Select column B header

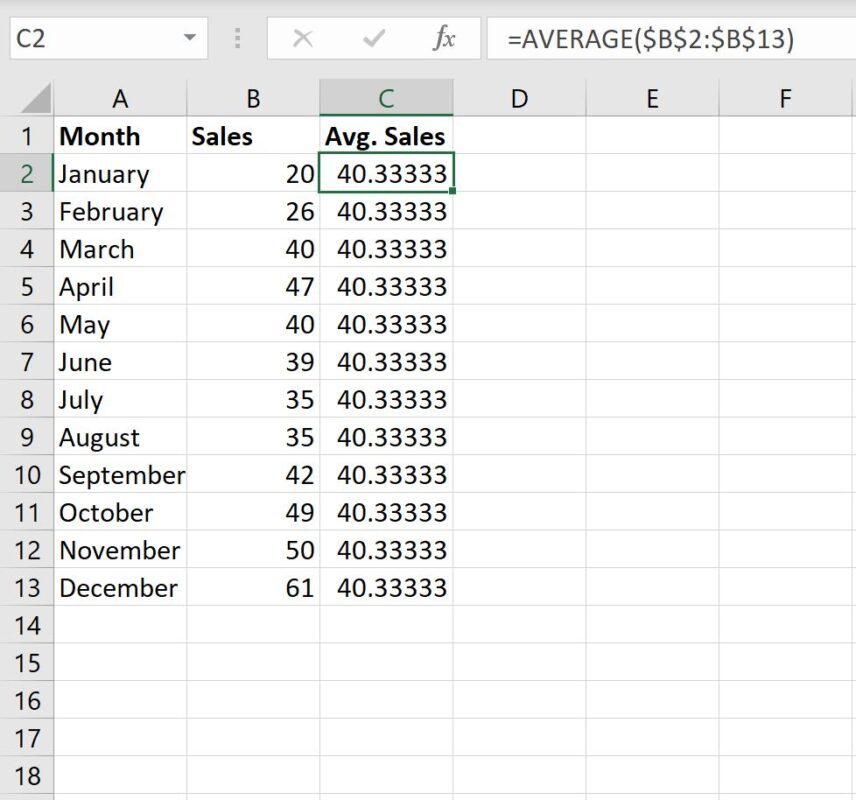click(x=253, y=99)
